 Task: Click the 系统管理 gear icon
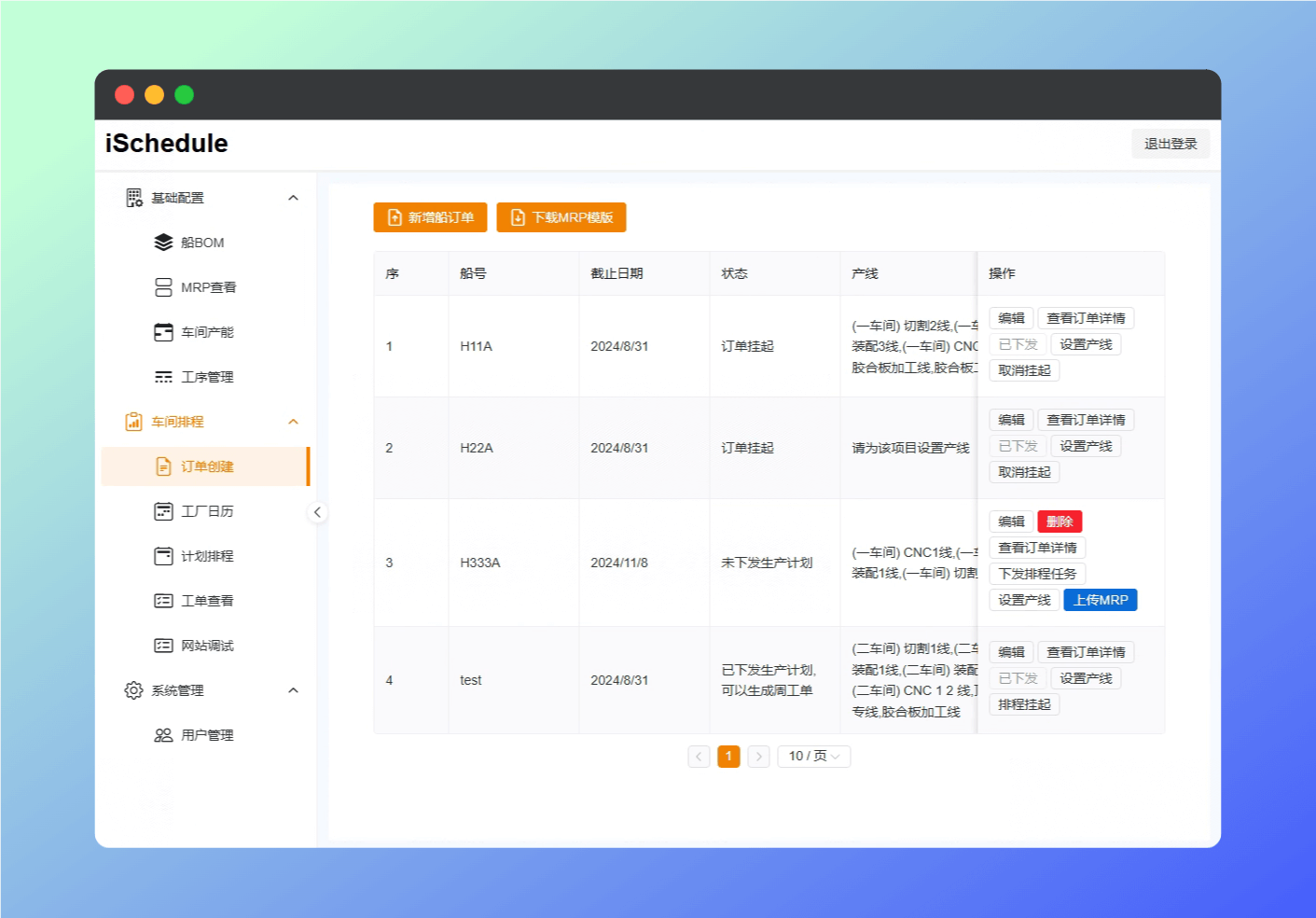tap(134, 690)
